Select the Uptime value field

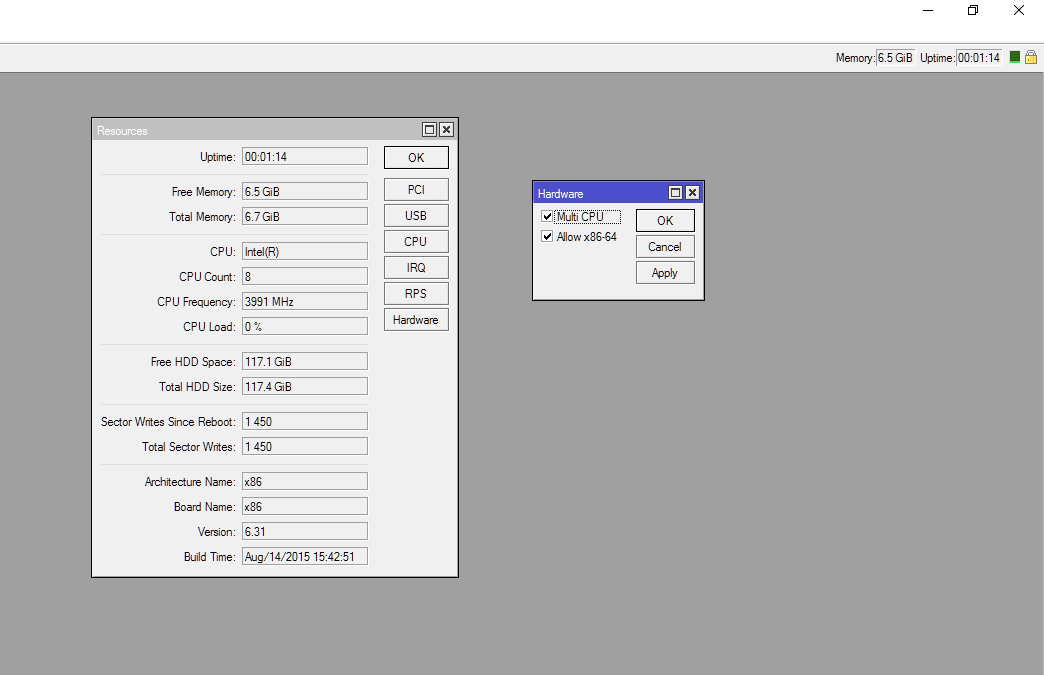tap(304, 155)
